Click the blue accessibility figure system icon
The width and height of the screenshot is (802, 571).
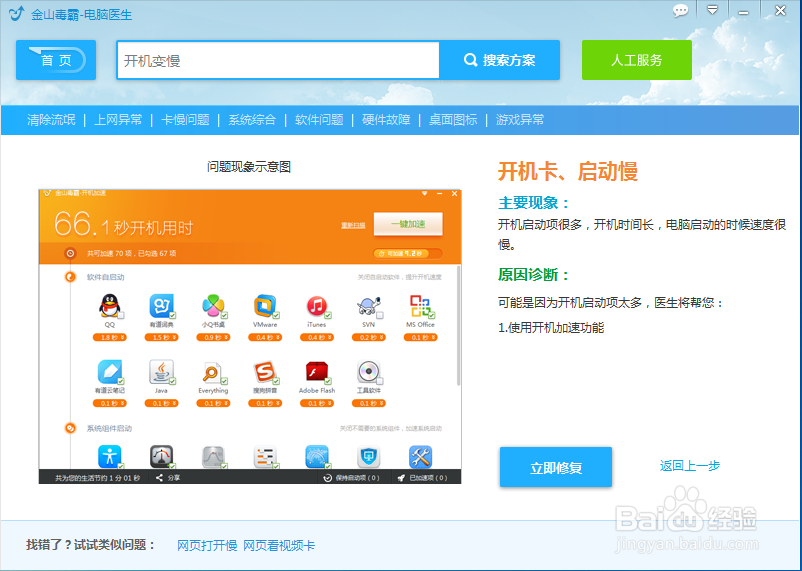(x=109, y=456)
